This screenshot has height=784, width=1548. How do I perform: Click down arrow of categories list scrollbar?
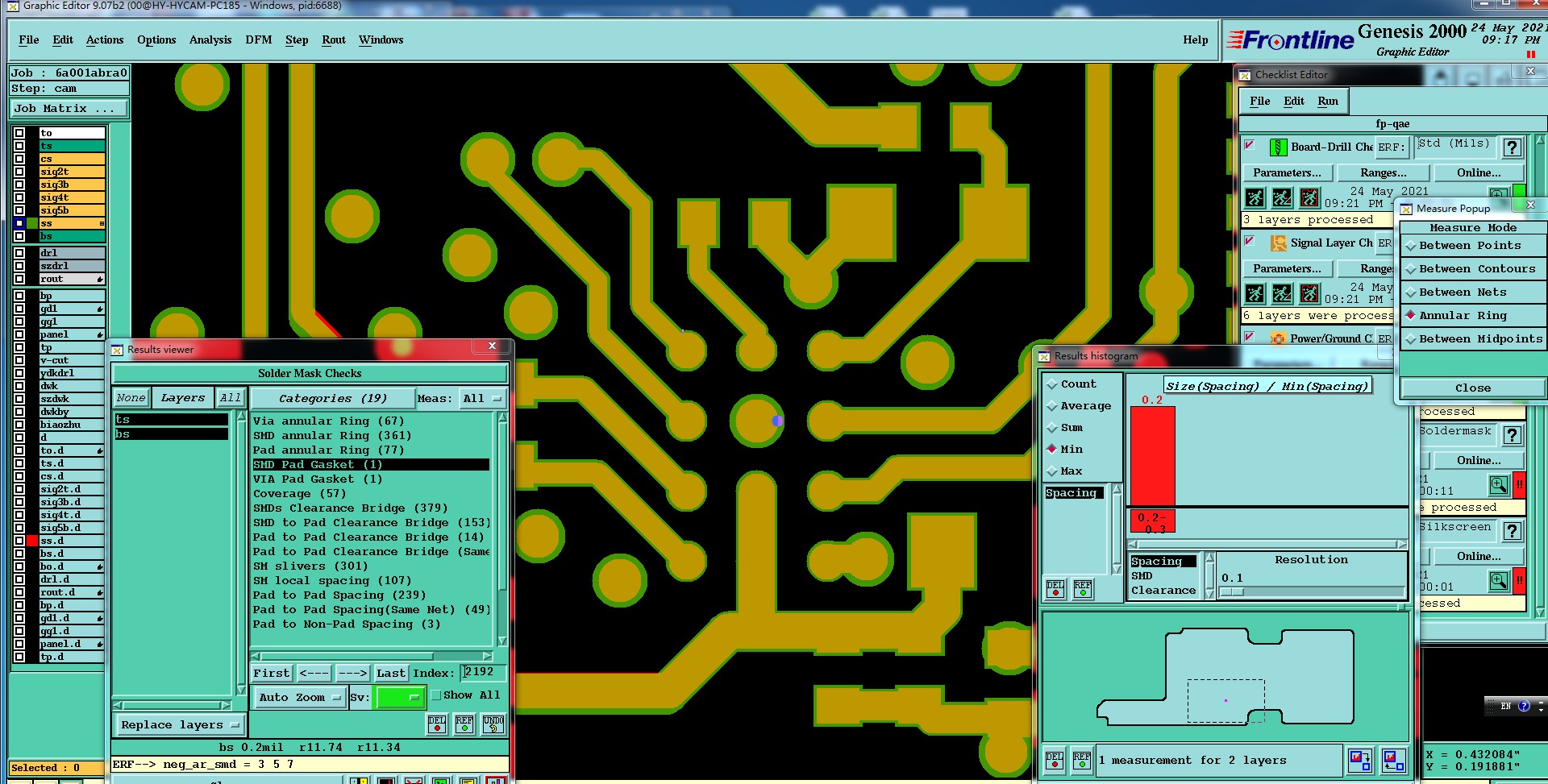pos(502,641)
